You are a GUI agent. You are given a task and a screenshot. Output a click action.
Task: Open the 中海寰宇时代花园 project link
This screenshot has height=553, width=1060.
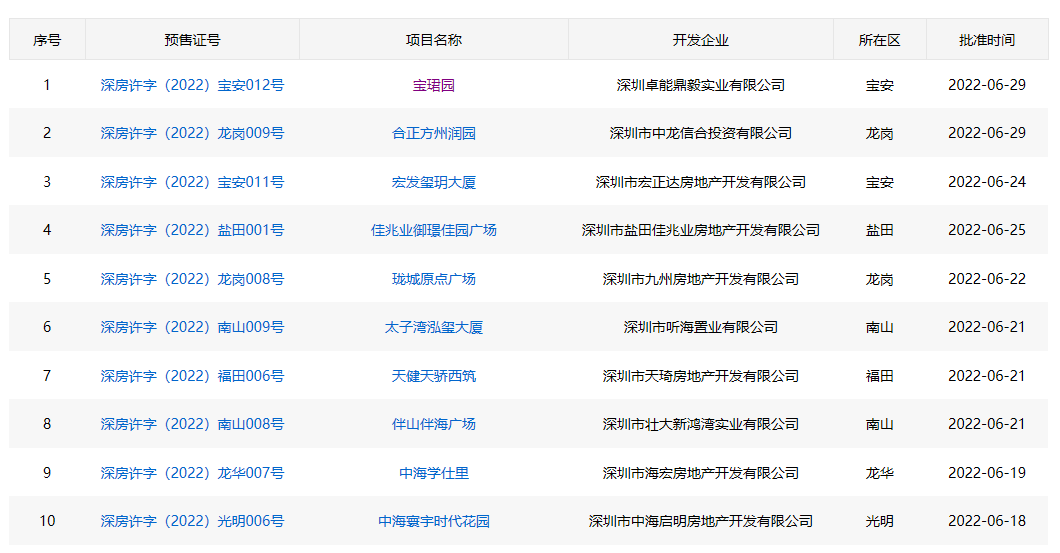tap(433, 521)
